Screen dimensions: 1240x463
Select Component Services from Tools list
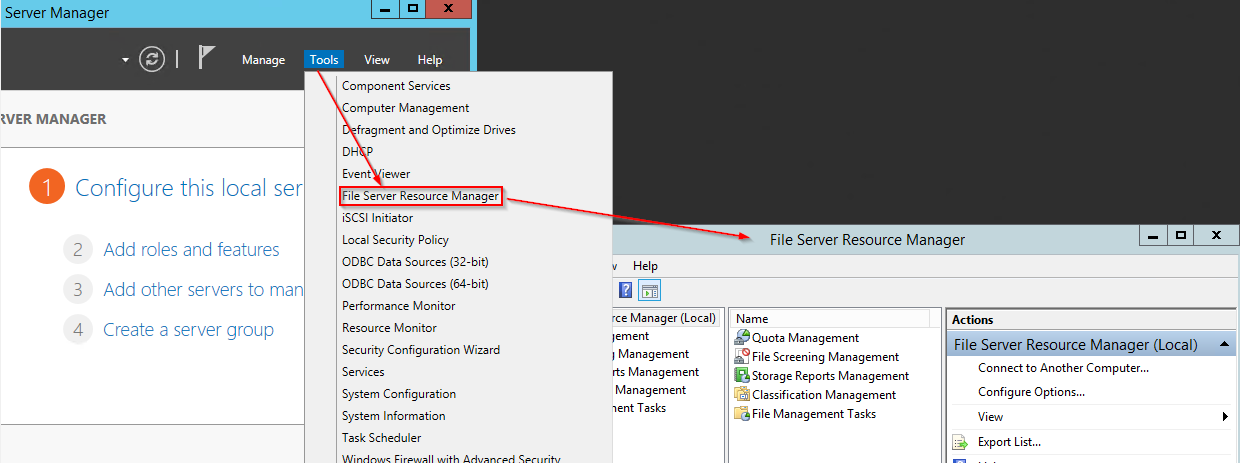click(396, 86)
